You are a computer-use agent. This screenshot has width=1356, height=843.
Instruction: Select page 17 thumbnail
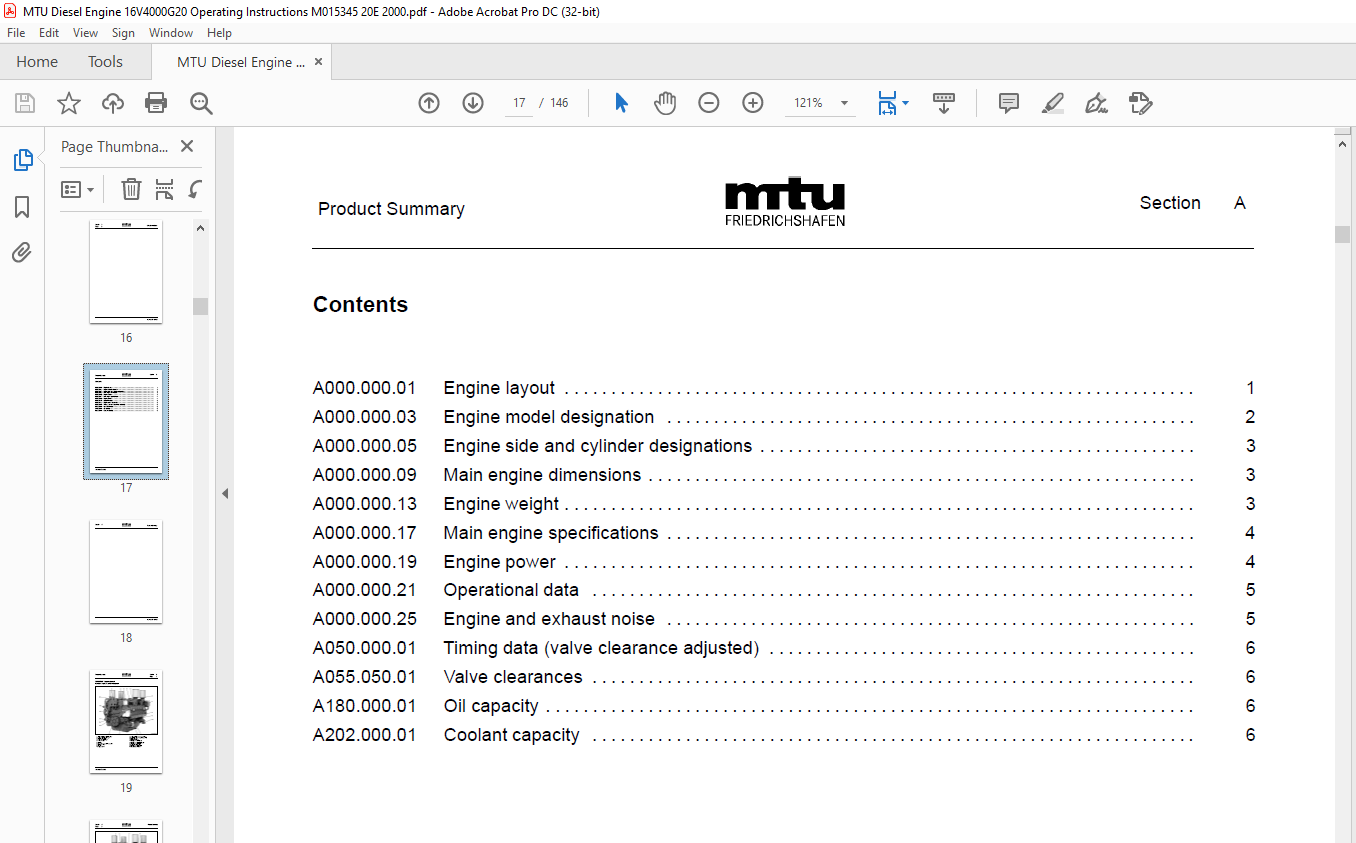click(126, 421)
